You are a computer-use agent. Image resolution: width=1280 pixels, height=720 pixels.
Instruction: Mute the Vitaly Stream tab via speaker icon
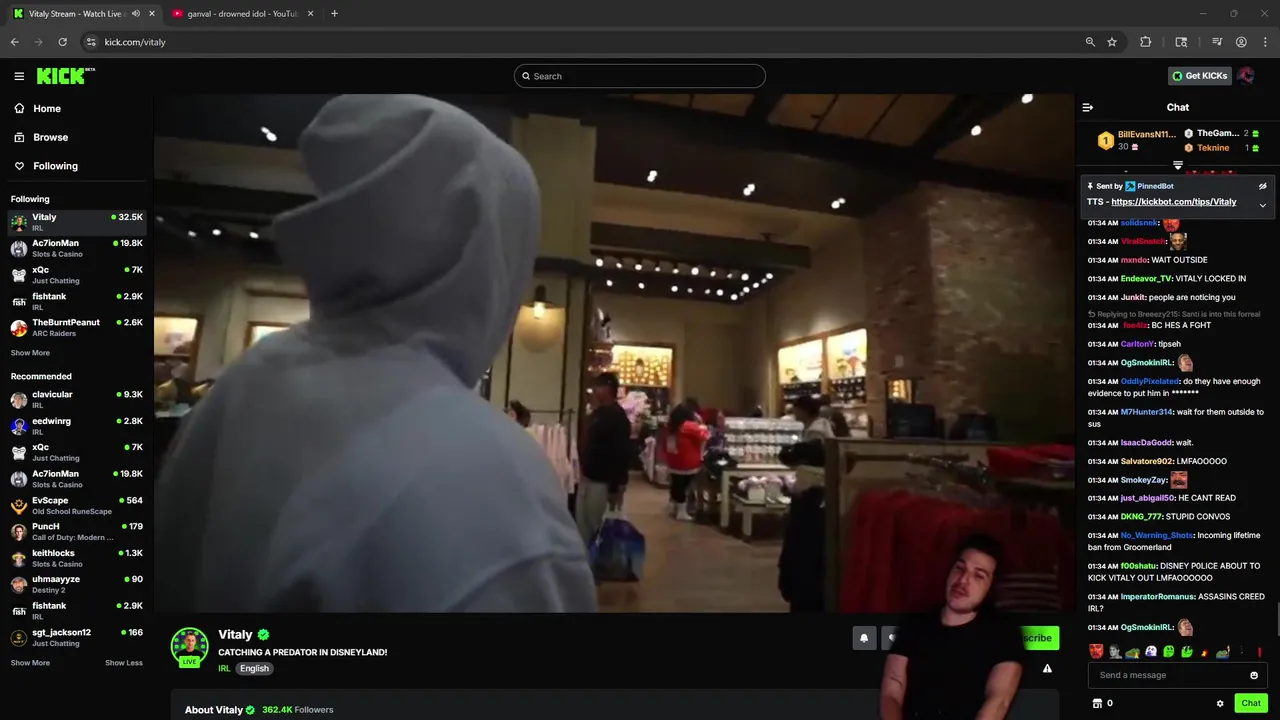[x=135, y=14]
